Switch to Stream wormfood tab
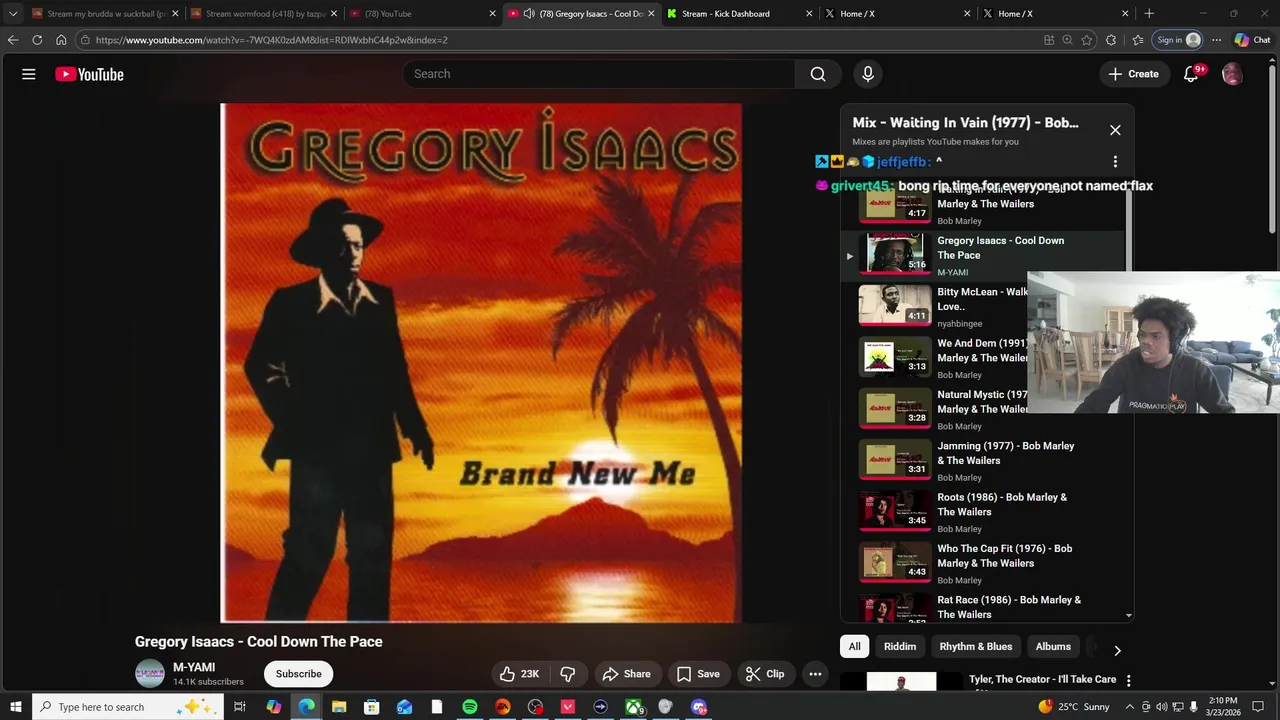This screenshot has width=1280, height=720. point(260,14)
